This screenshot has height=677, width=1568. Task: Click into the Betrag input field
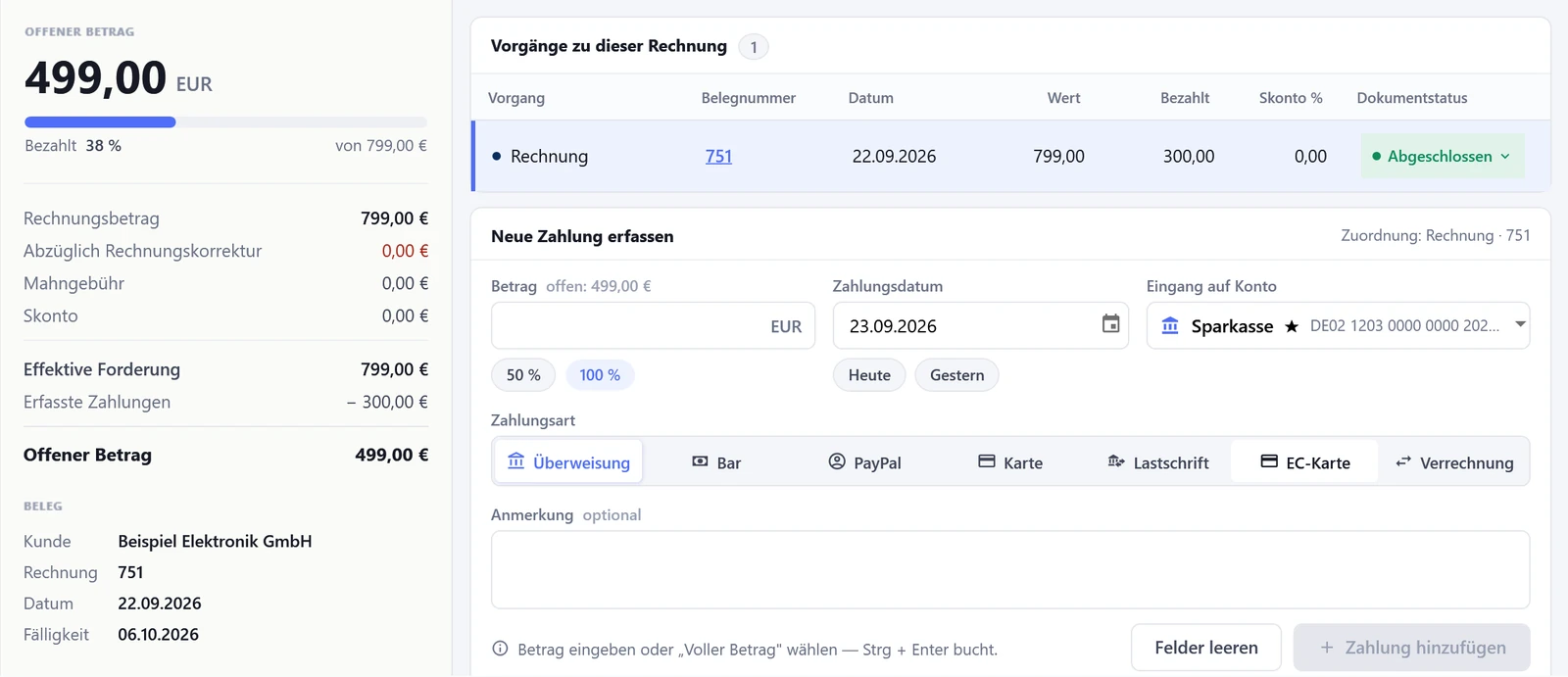653,325
